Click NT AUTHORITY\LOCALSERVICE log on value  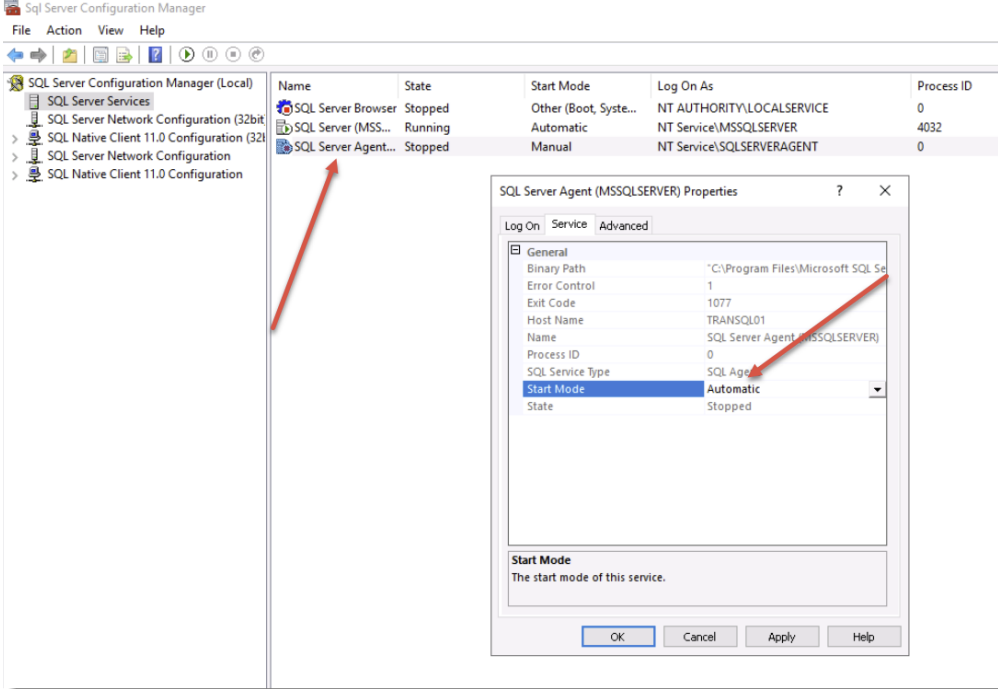click(743, 108)
